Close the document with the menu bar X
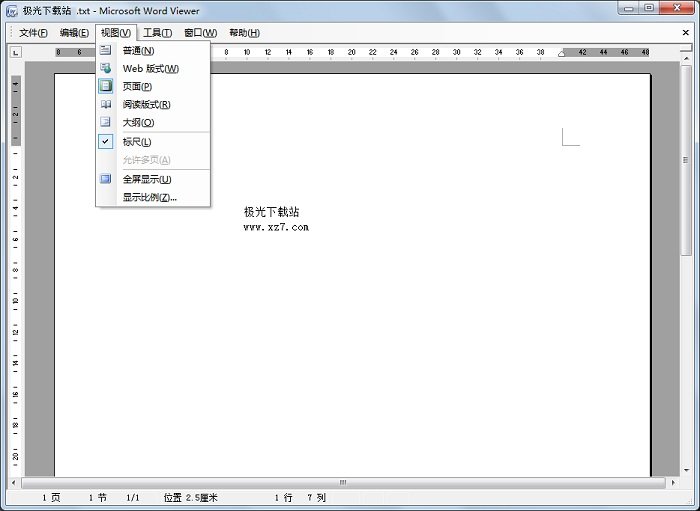The height and width of the screenshot is (511, 700). pyautogui.click(x=686, y=33)
